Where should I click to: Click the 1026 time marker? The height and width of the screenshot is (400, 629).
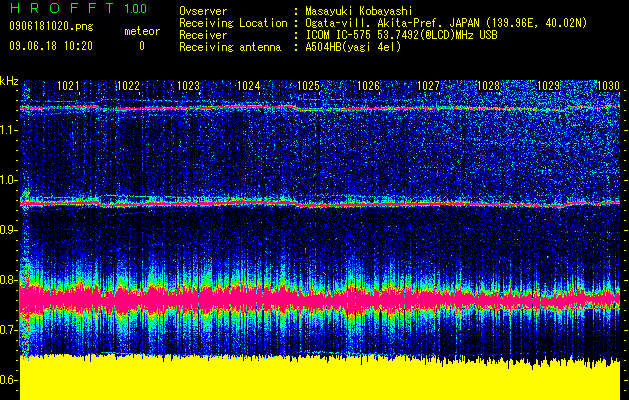368,86
